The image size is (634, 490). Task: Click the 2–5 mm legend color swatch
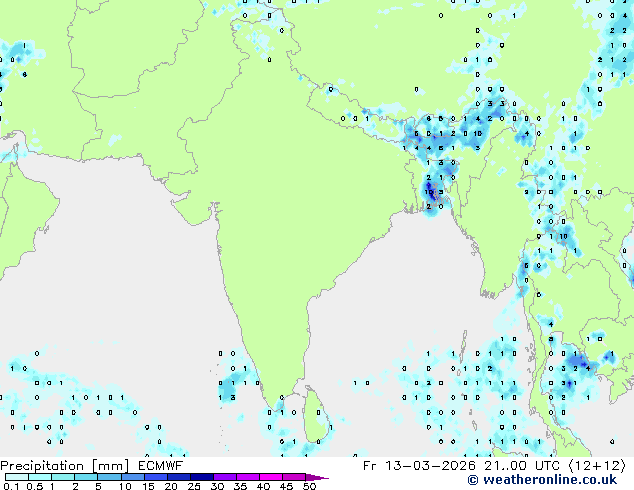[x=86, y=477]
